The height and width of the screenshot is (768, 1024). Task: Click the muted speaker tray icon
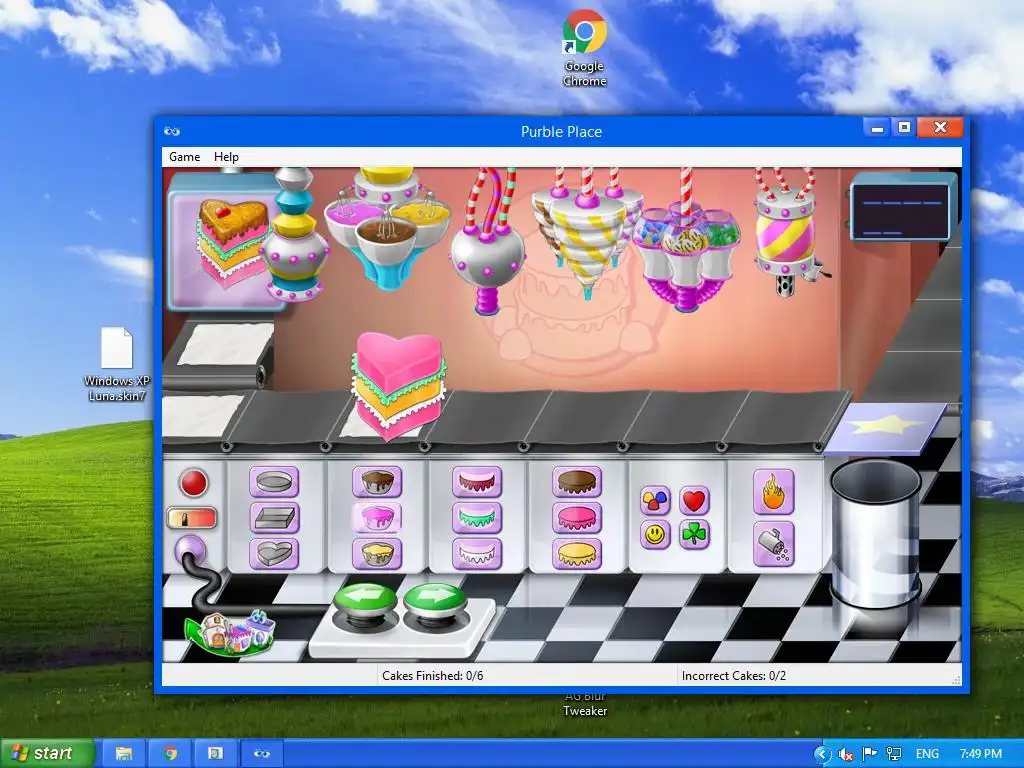click(x=846, y=754)
